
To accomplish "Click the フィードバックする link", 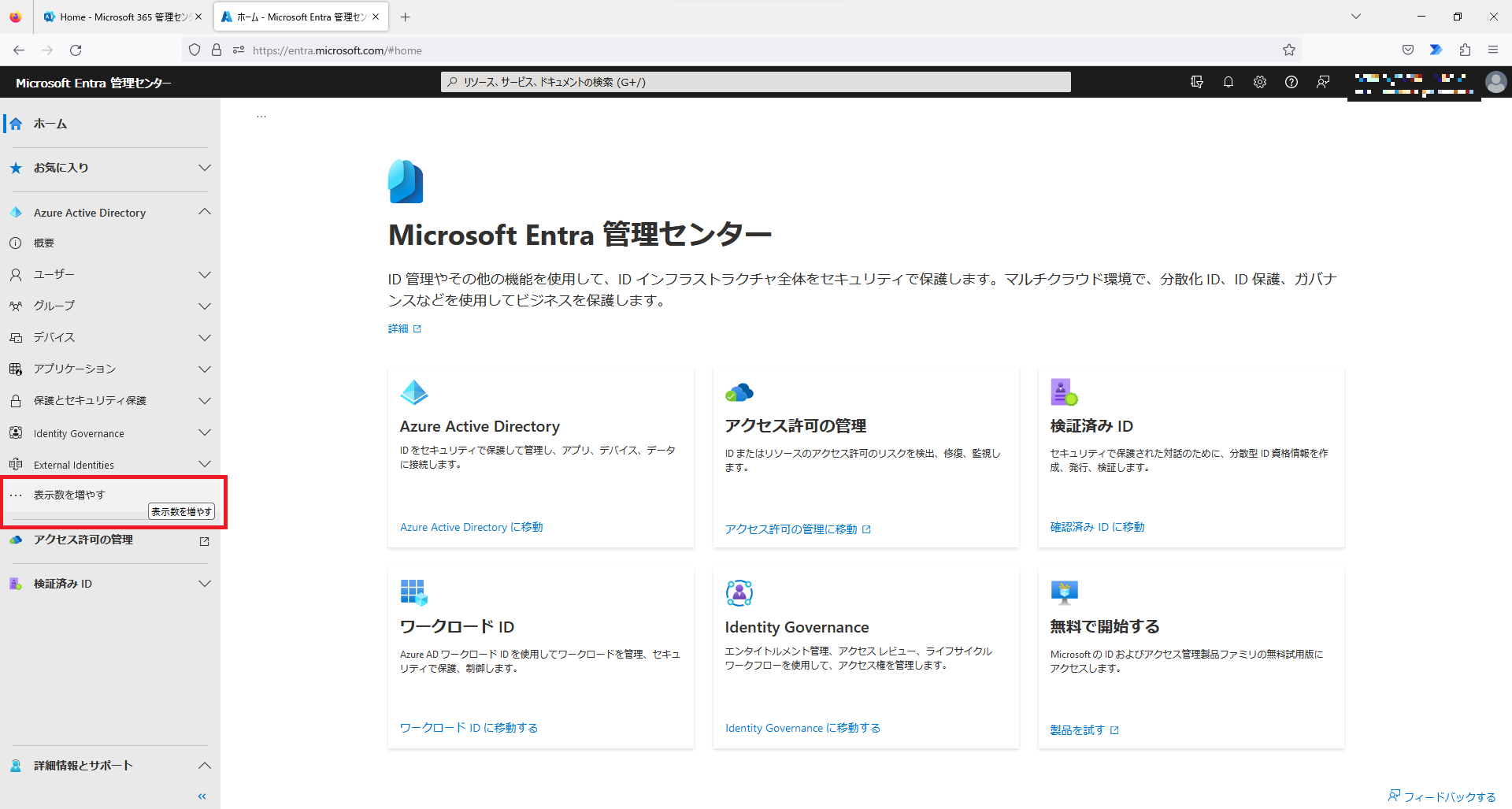I will point(1442,796).
